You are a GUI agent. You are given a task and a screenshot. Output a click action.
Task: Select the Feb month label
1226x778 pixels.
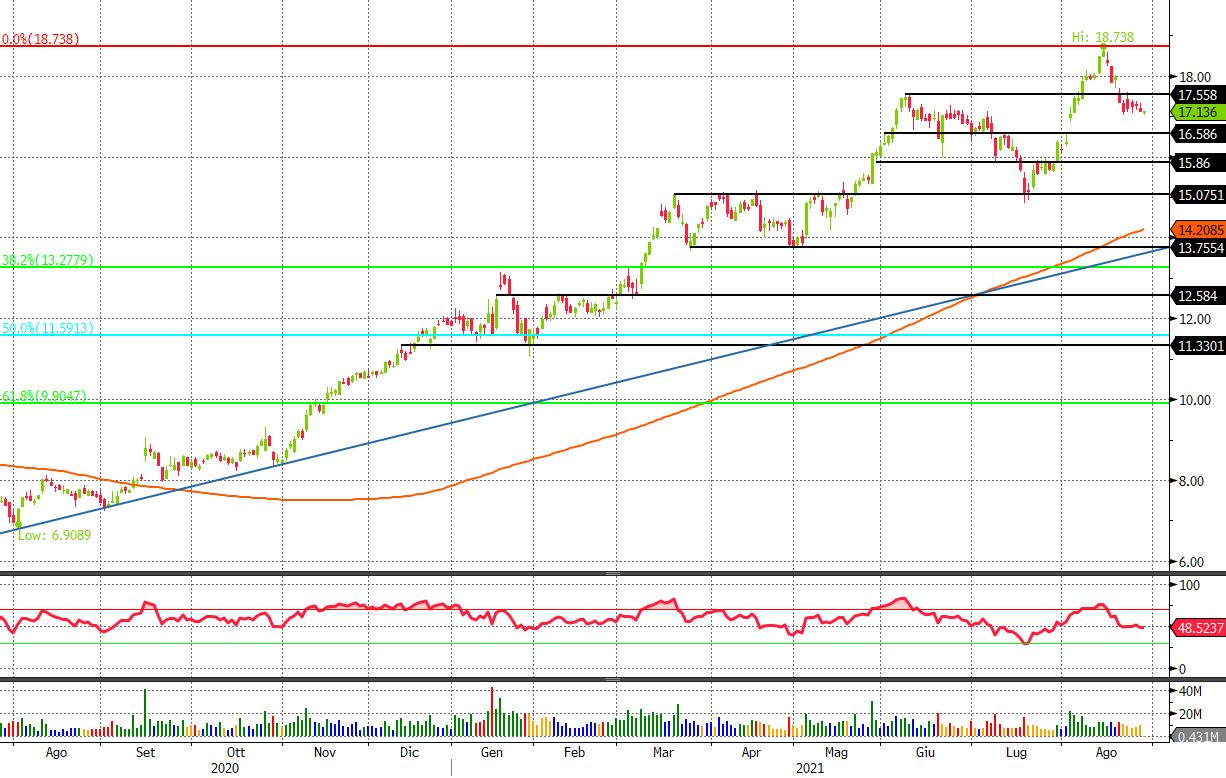point(575,752)
